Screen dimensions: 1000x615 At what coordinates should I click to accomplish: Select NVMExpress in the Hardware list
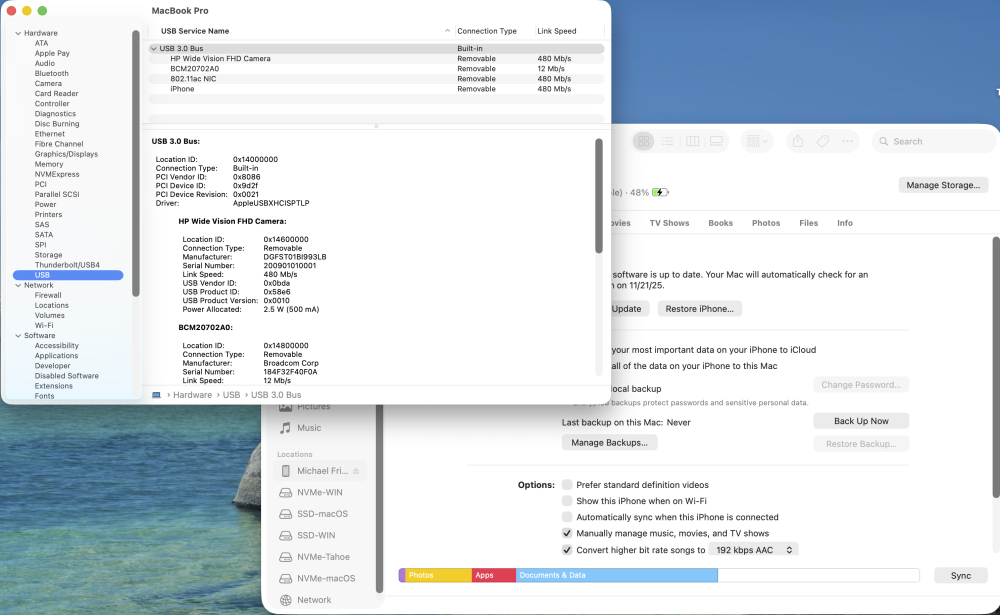point(57,174)
